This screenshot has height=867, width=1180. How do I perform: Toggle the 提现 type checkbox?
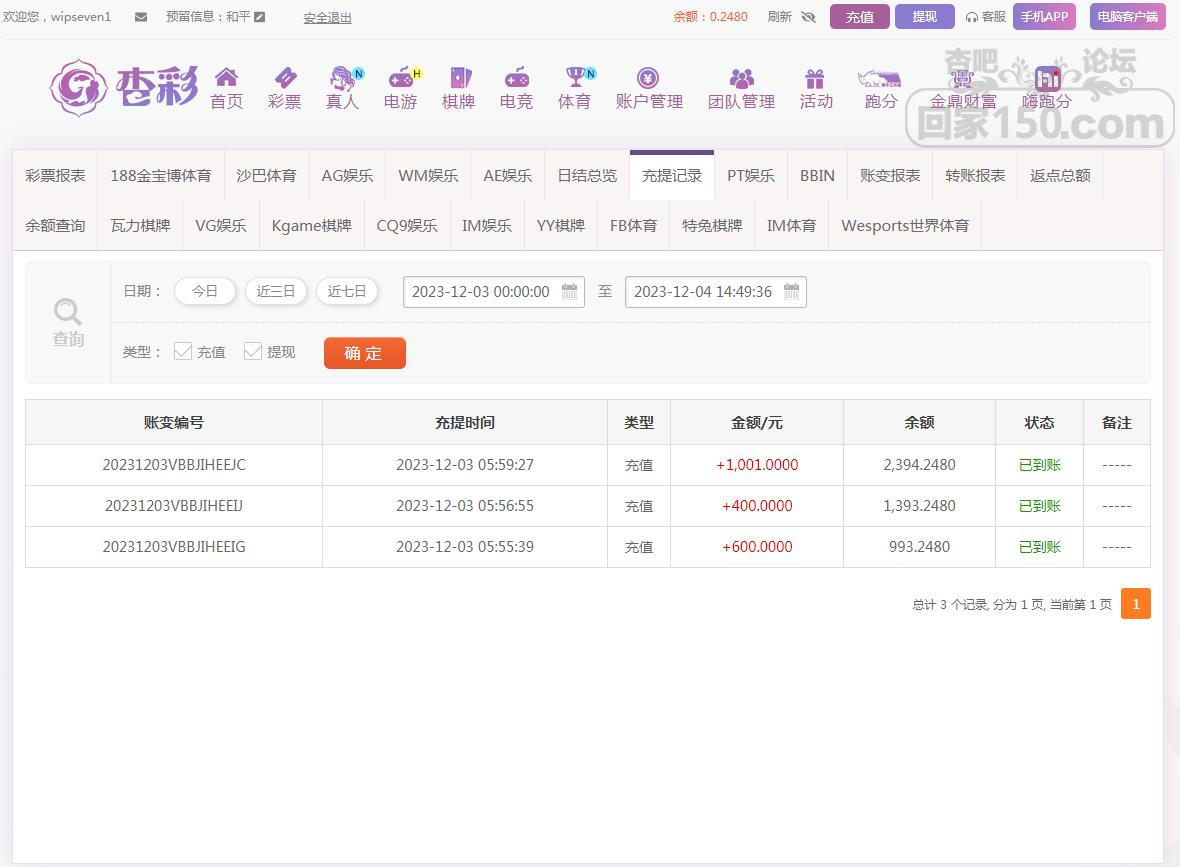[x=253, y=351]
